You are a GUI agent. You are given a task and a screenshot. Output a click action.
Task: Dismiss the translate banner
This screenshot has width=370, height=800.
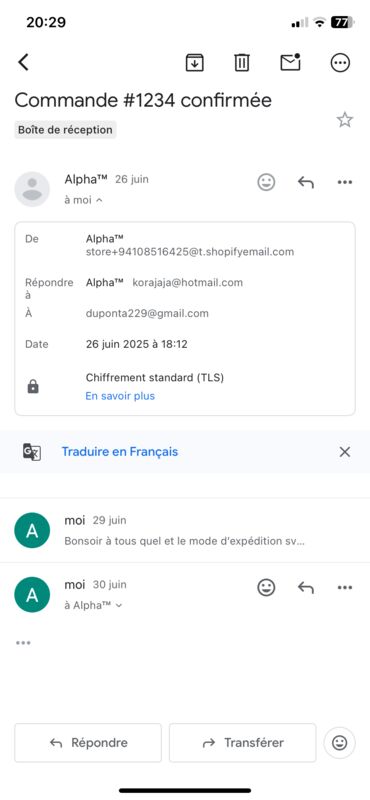pos(345,452)
